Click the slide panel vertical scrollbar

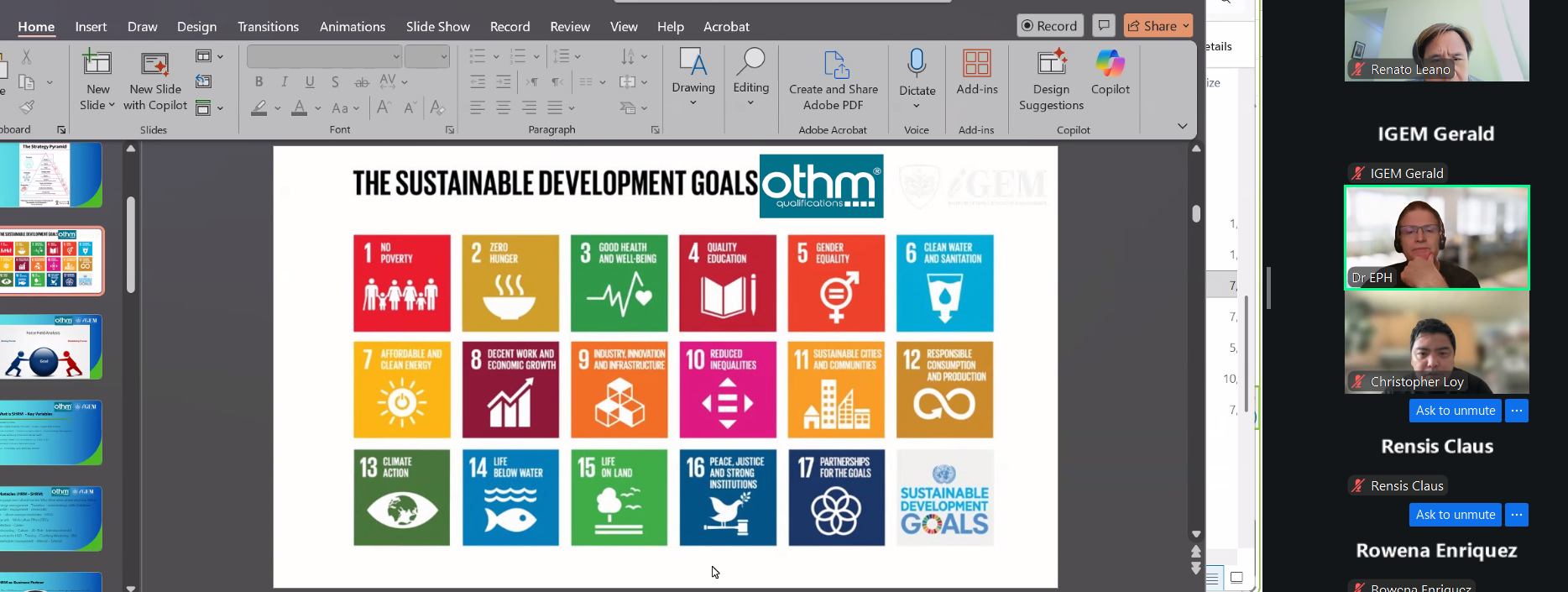131,244
